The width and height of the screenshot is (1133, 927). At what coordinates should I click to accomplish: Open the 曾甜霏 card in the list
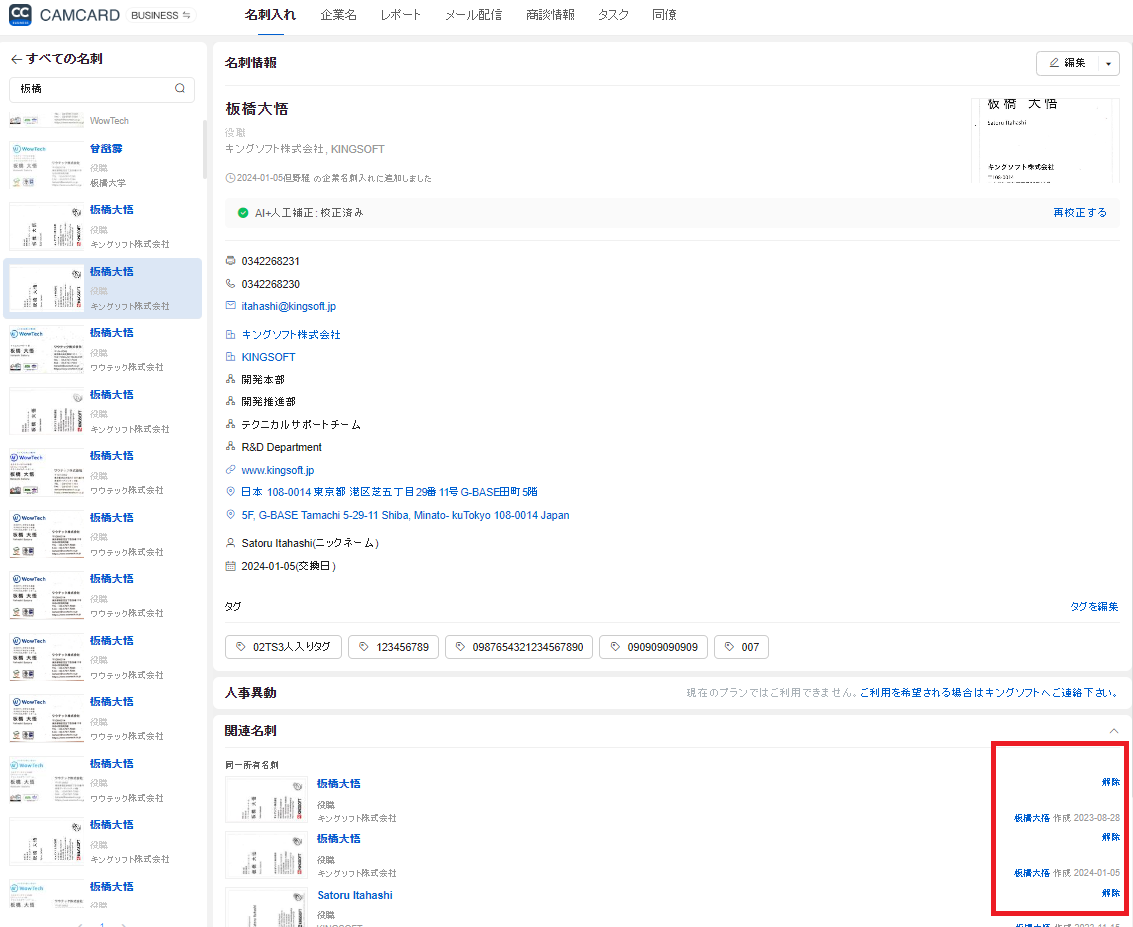point(105,149)
